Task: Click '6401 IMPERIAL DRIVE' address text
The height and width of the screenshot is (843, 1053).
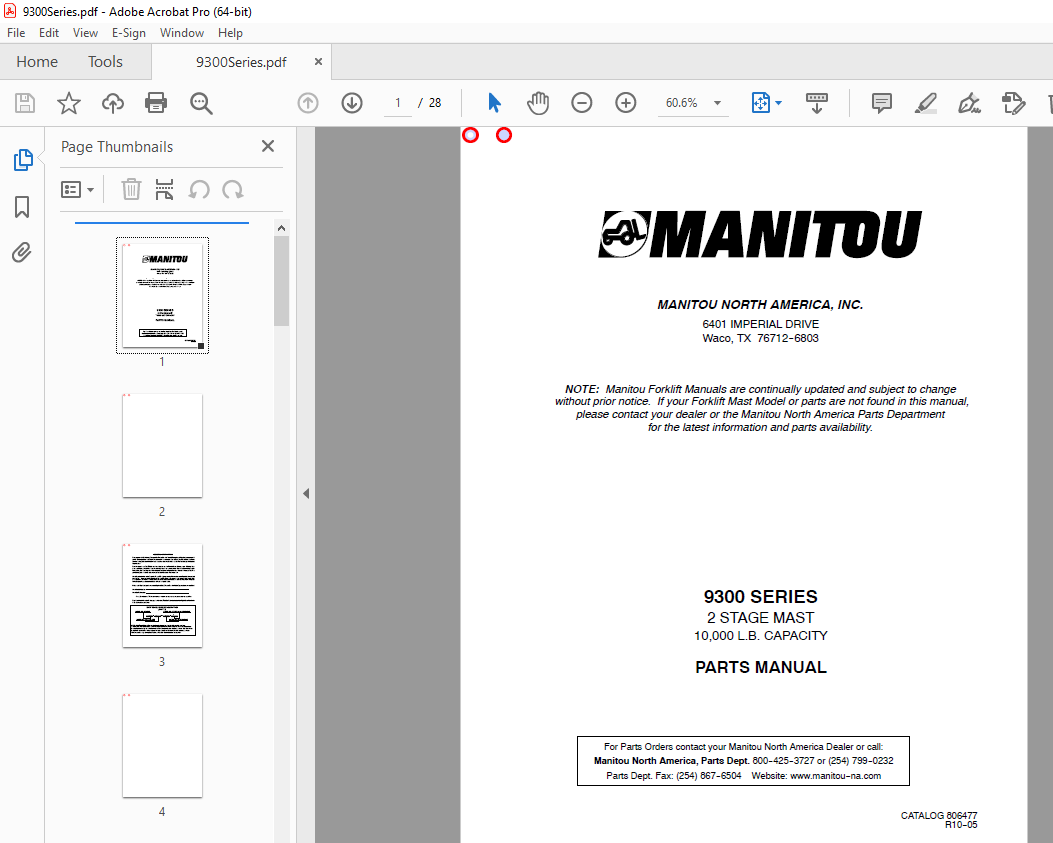Action: (760, 324)
